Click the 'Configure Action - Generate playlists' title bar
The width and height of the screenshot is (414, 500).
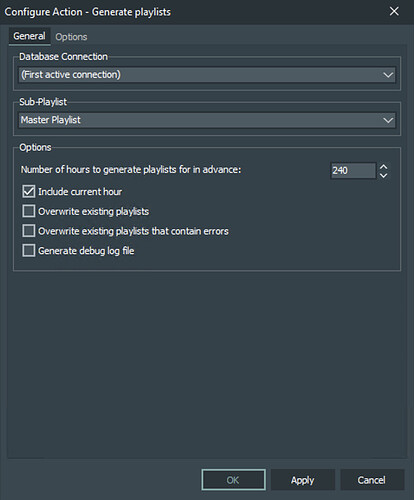click(87, 12)
